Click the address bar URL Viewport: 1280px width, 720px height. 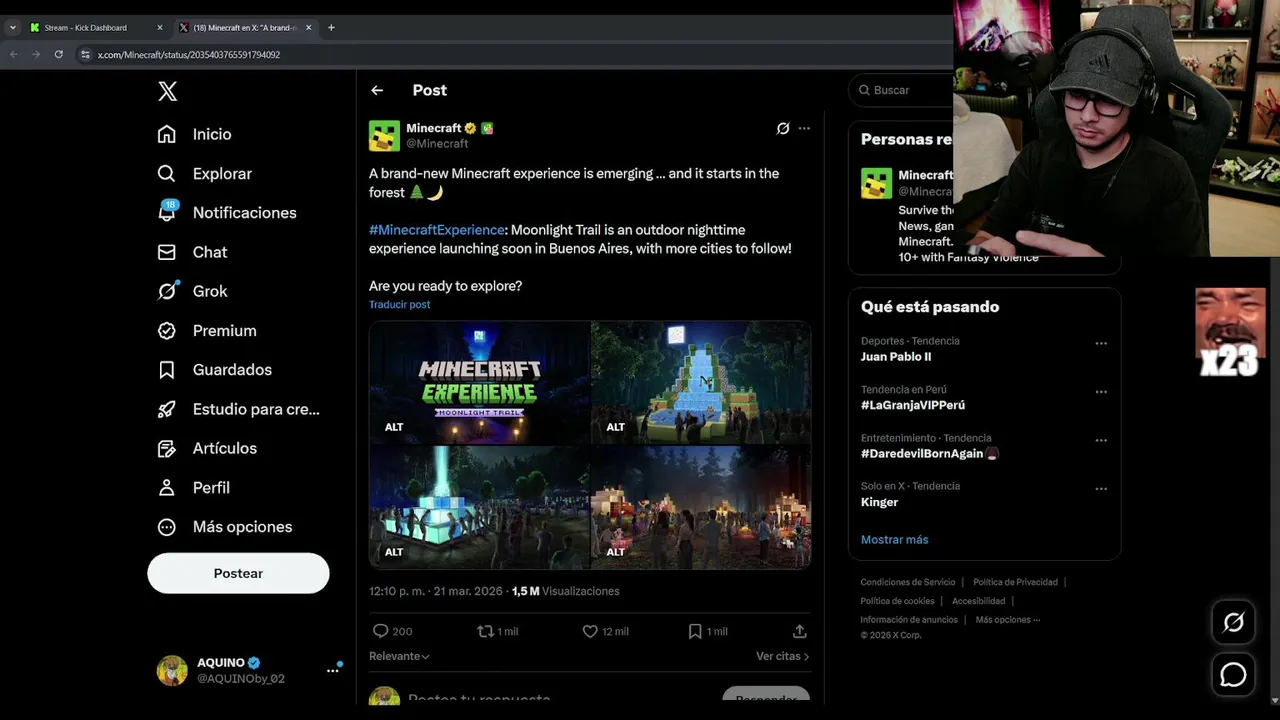coord(189,55)
